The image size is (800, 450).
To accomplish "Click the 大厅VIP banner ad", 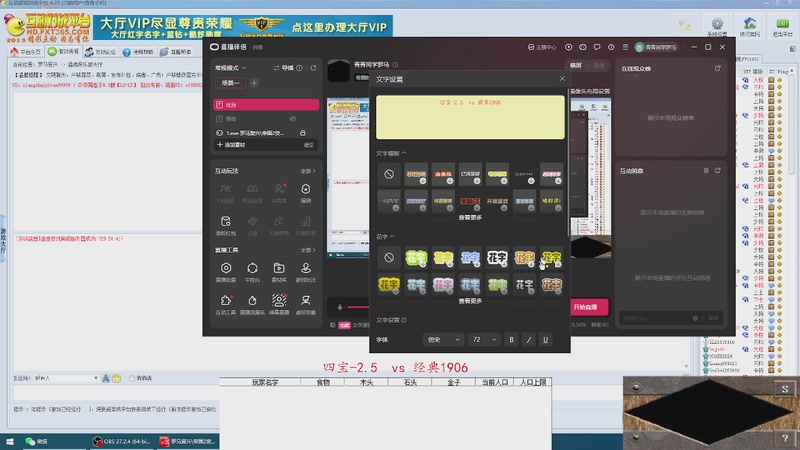I will click(x=243, y=27).
